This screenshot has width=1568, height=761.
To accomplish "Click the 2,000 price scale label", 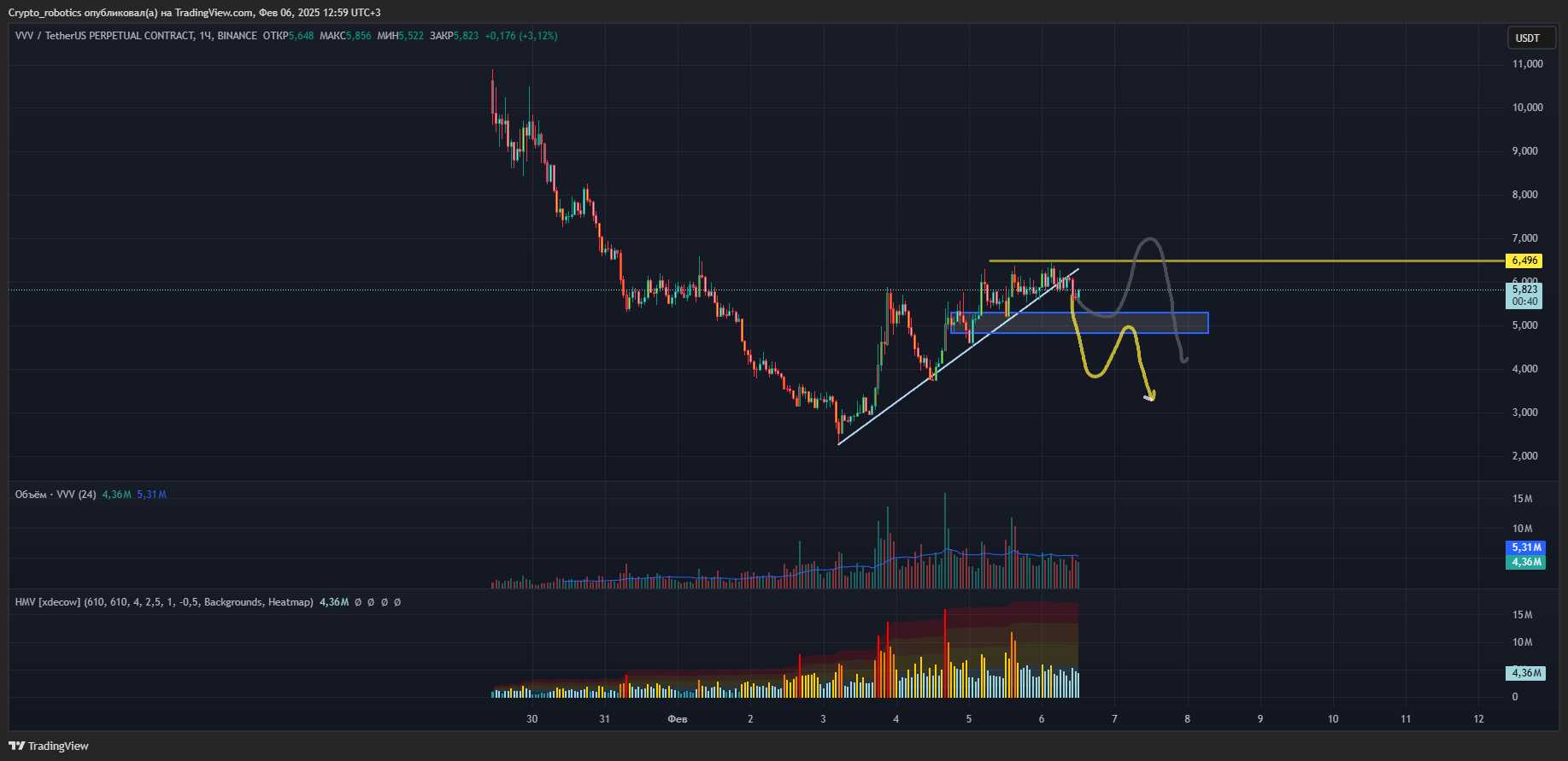I will (x=1524, y=456).
